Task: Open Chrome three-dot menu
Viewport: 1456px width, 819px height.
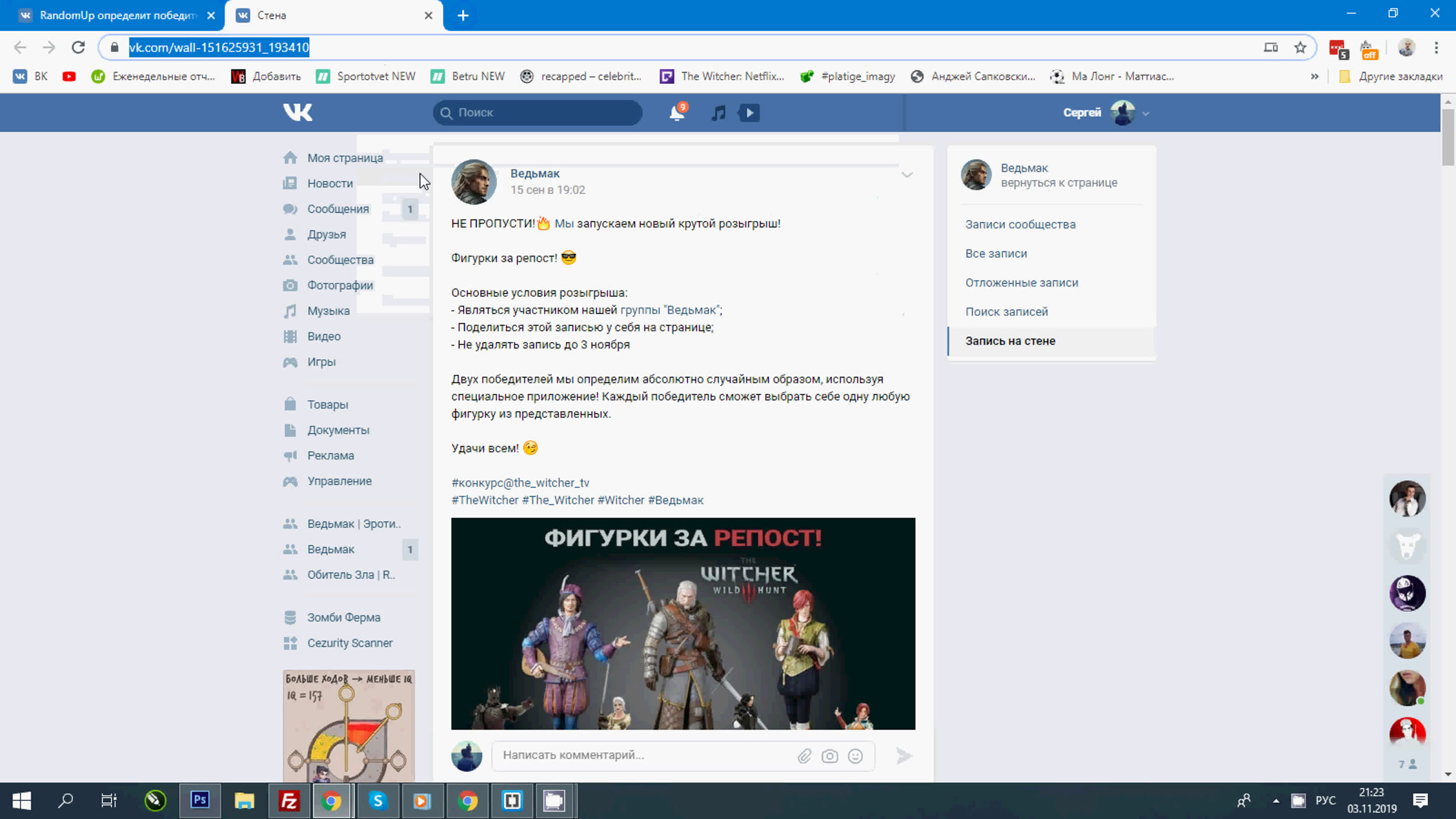Action: pos(1436,48)
